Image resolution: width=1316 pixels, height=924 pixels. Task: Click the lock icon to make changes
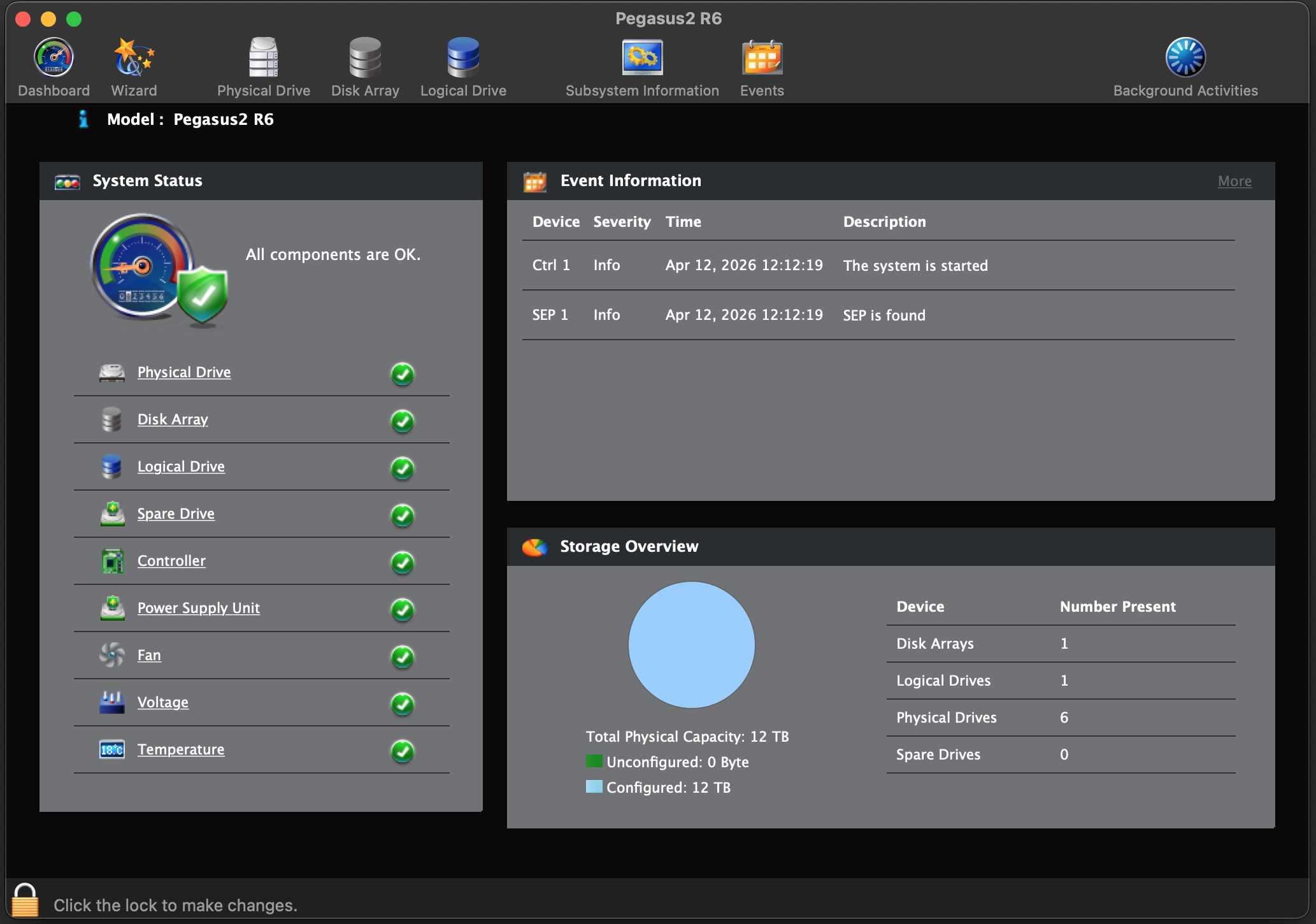point(25,900)
